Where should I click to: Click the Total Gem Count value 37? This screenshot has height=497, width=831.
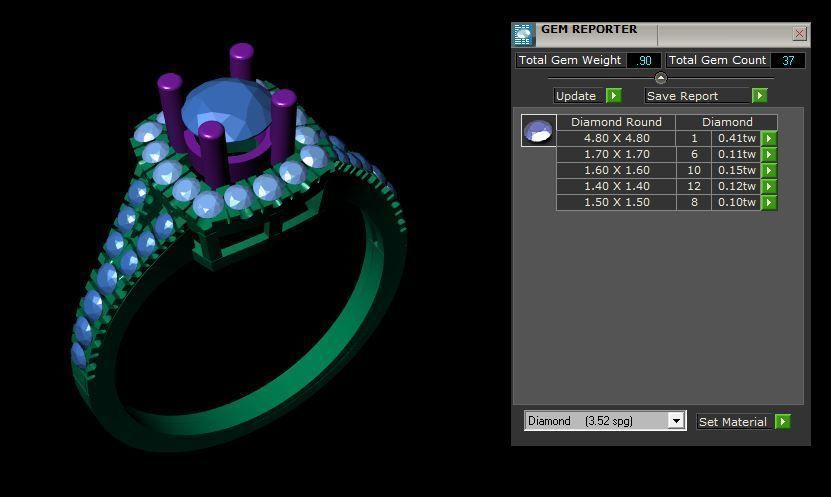click(x=788, y=60)
